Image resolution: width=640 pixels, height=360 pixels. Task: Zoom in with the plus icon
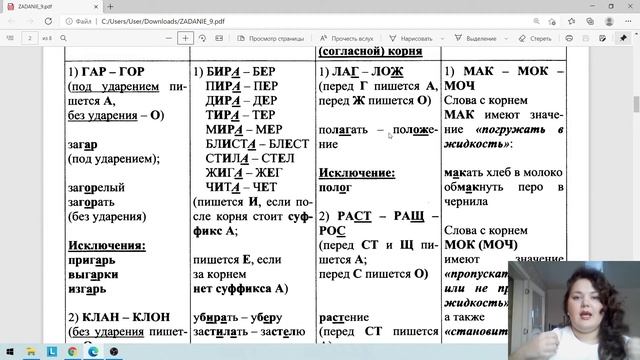pos(185,38)
